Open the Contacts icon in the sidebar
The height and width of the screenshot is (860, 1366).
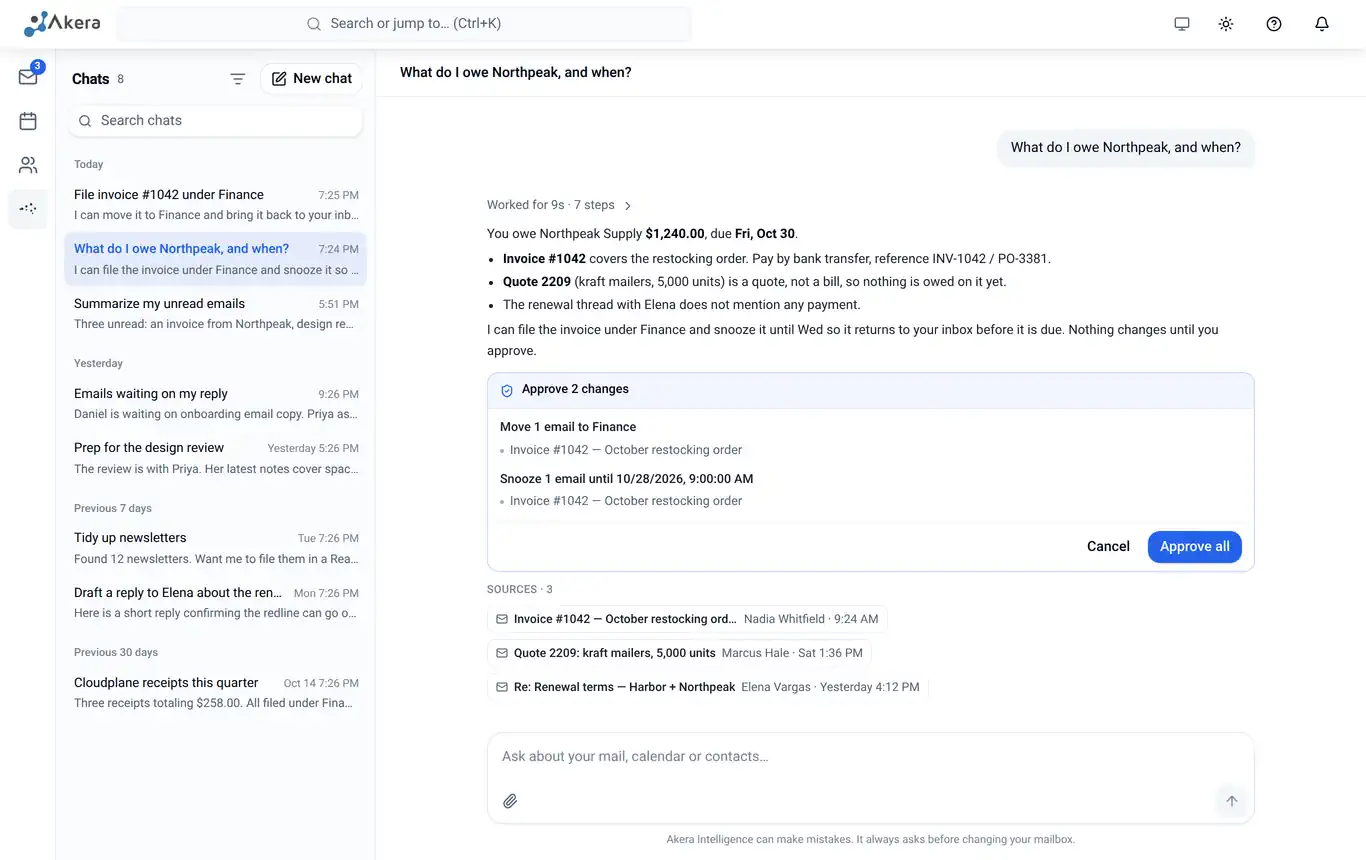point(28,165)
